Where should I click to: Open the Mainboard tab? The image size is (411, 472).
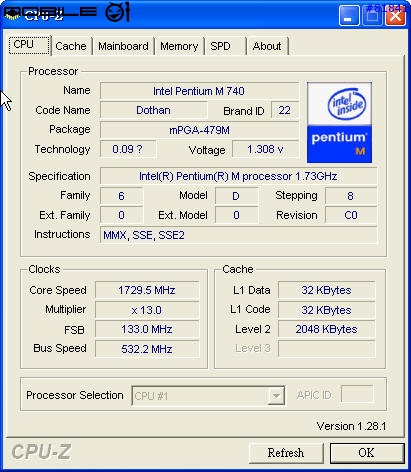123,46
